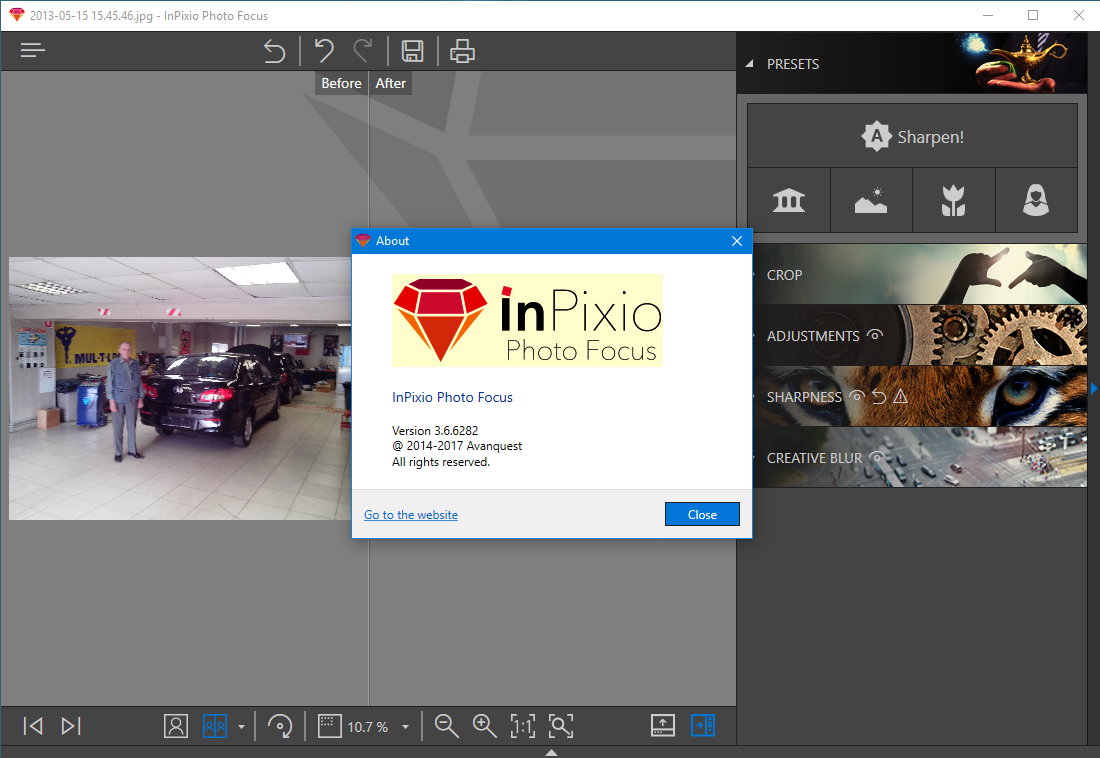Toggle the ADJUSTMENTS eye visibility
The width and height of the screenshot is (1100, 758).
pos(875,335)
